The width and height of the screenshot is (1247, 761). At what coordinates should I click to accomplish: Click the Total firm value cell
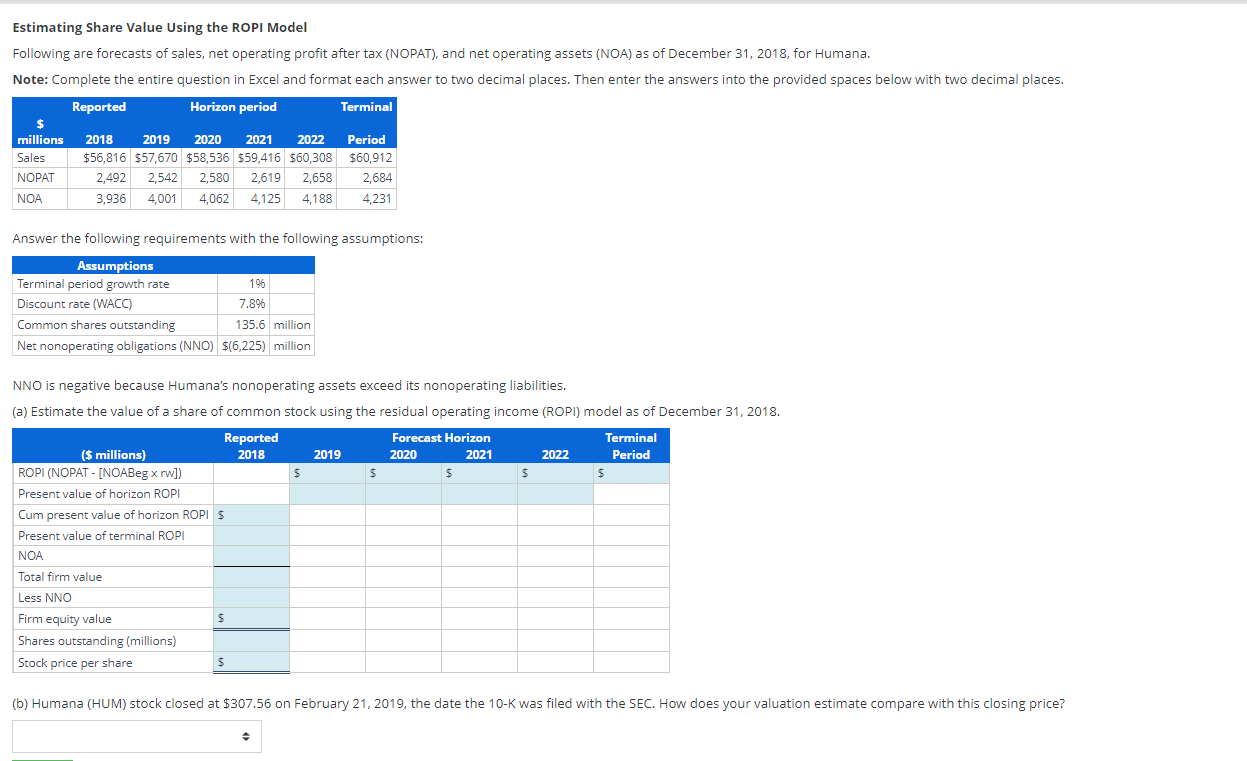click(252, 574)
